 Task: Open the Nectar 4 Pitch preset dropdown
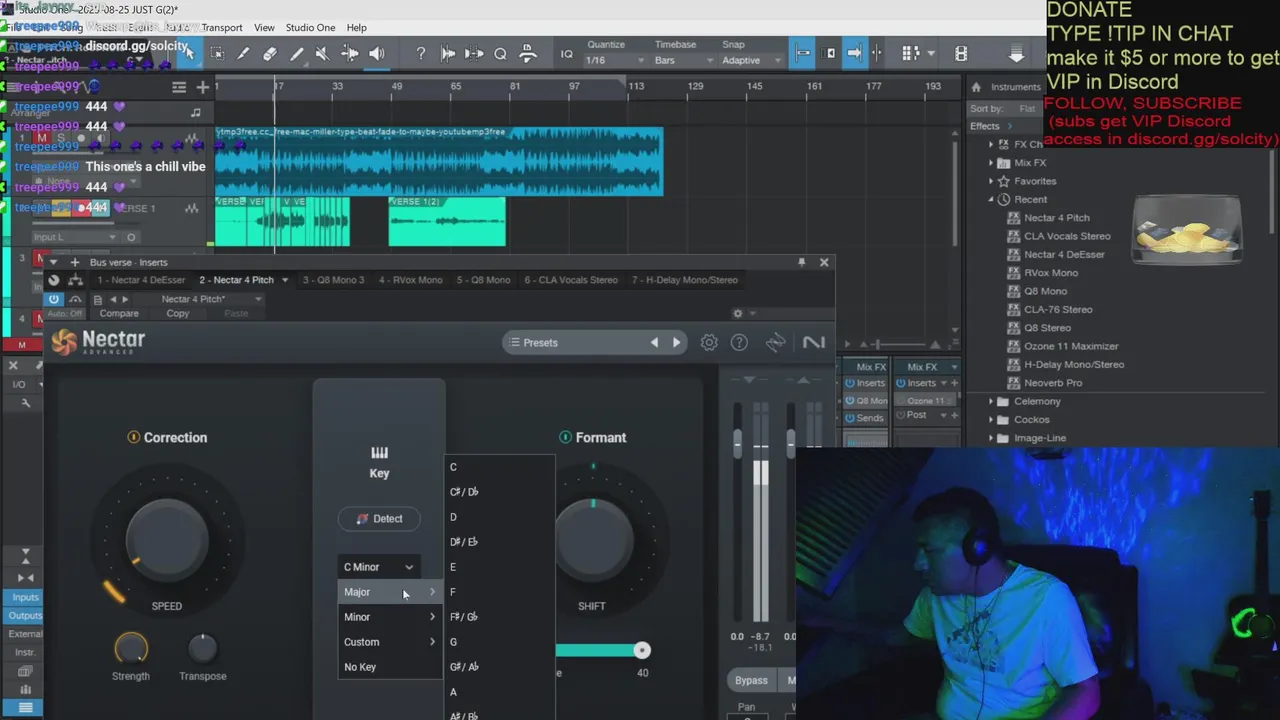[x=212, y=299]
